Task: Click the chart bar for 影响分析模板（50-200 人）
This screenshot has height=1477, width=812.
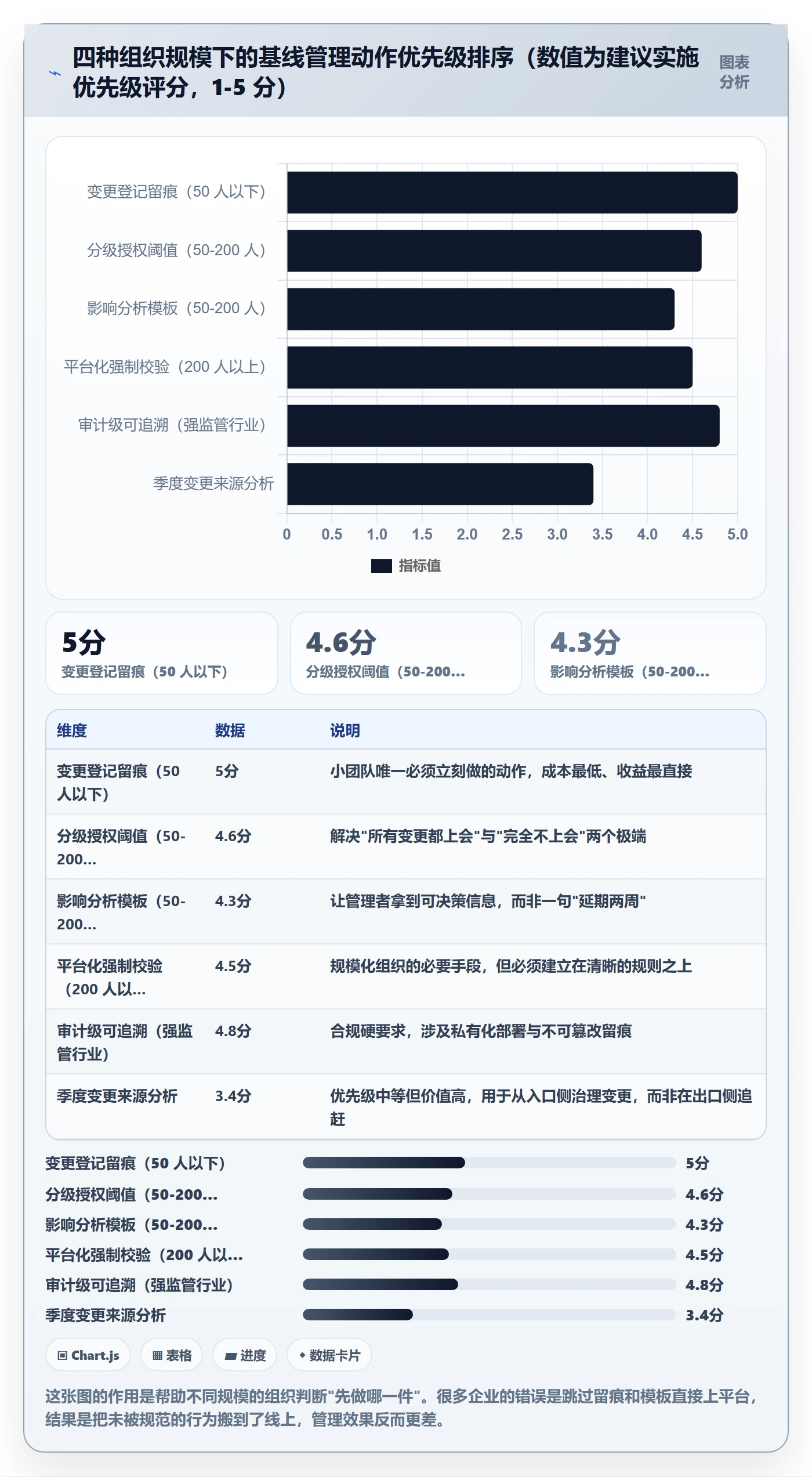Action: pos(481,309)
